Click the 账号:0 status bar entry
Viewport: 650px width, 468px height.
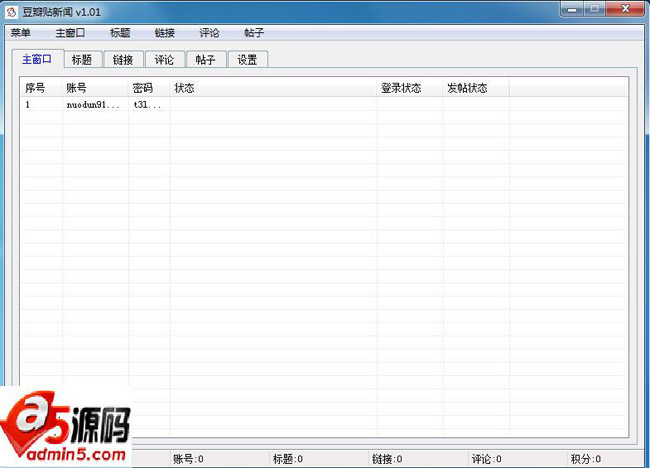tap(188, 459)
